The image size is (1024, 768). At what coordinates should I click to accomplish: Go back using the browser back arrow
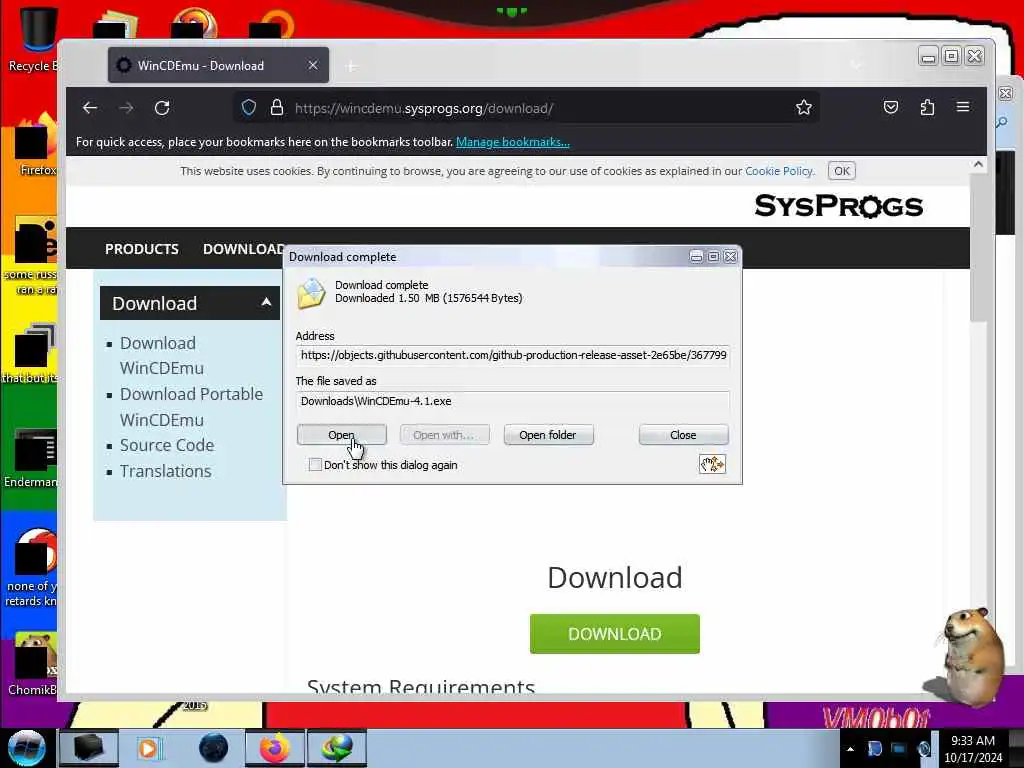tap(90, 108)
